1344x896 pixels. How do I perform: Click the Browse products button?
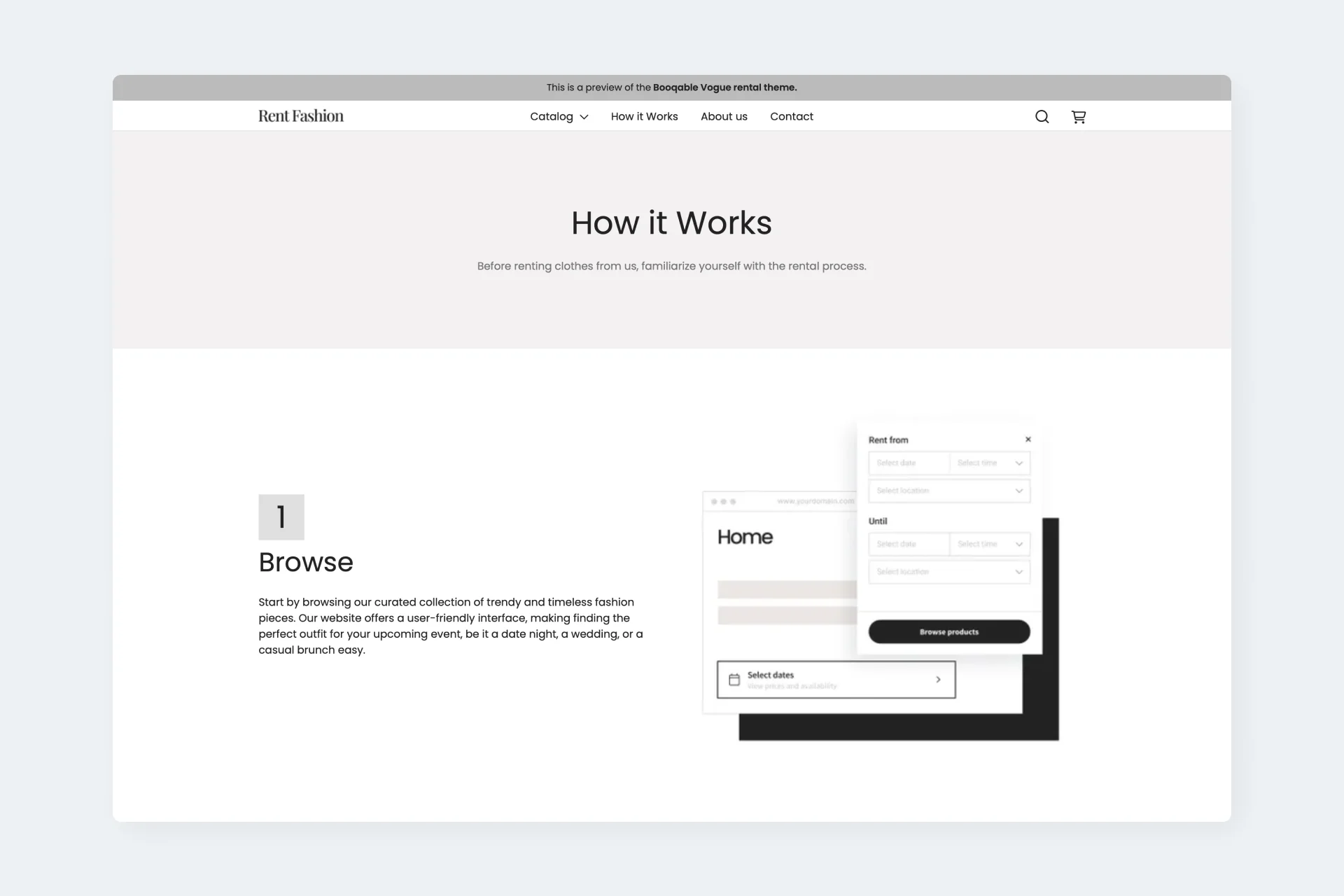coord(948,631)
